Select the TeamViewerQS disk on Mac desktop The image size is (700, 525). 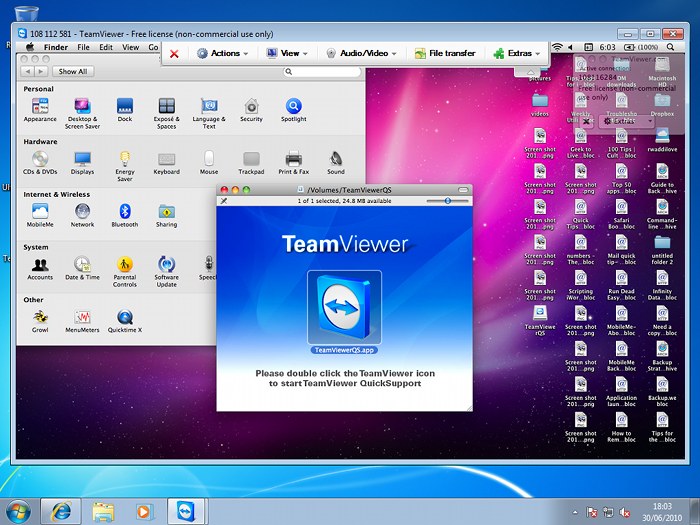(x=540, y=321)
